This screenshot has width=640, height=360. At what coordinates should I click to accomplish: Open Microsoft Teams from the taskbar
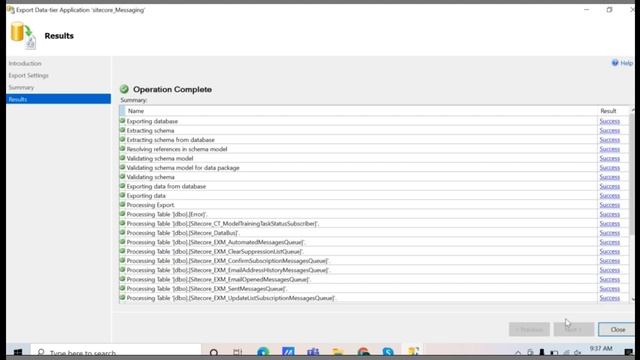click(x=313, y=352)
